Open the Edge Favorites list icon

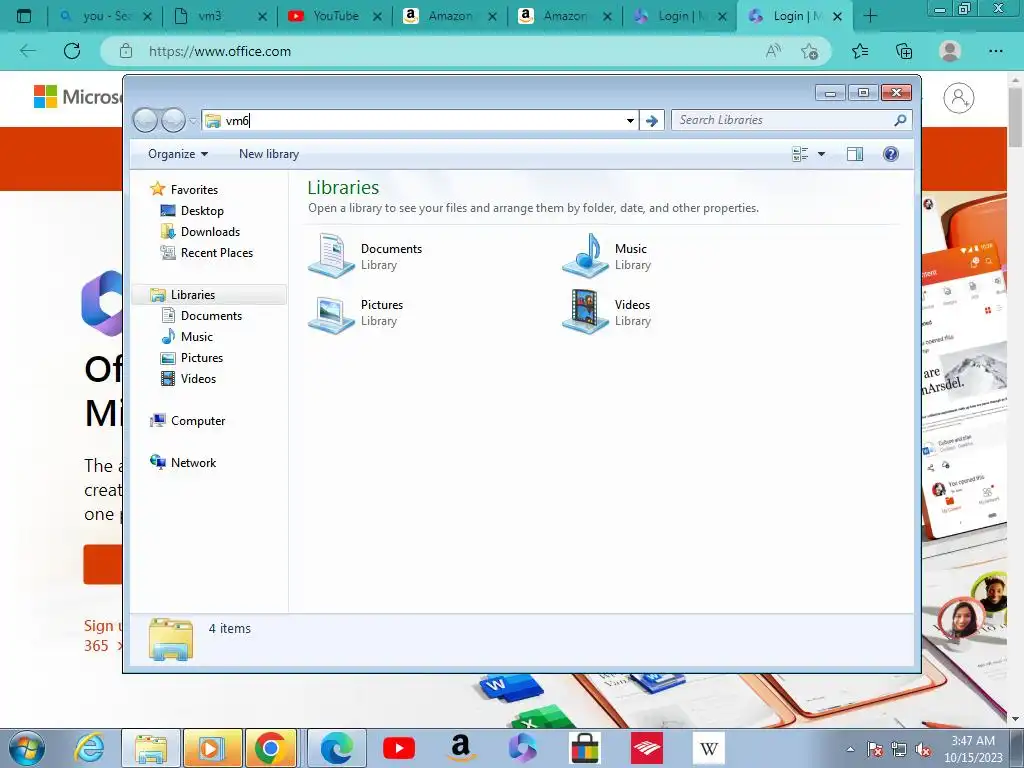860,51
